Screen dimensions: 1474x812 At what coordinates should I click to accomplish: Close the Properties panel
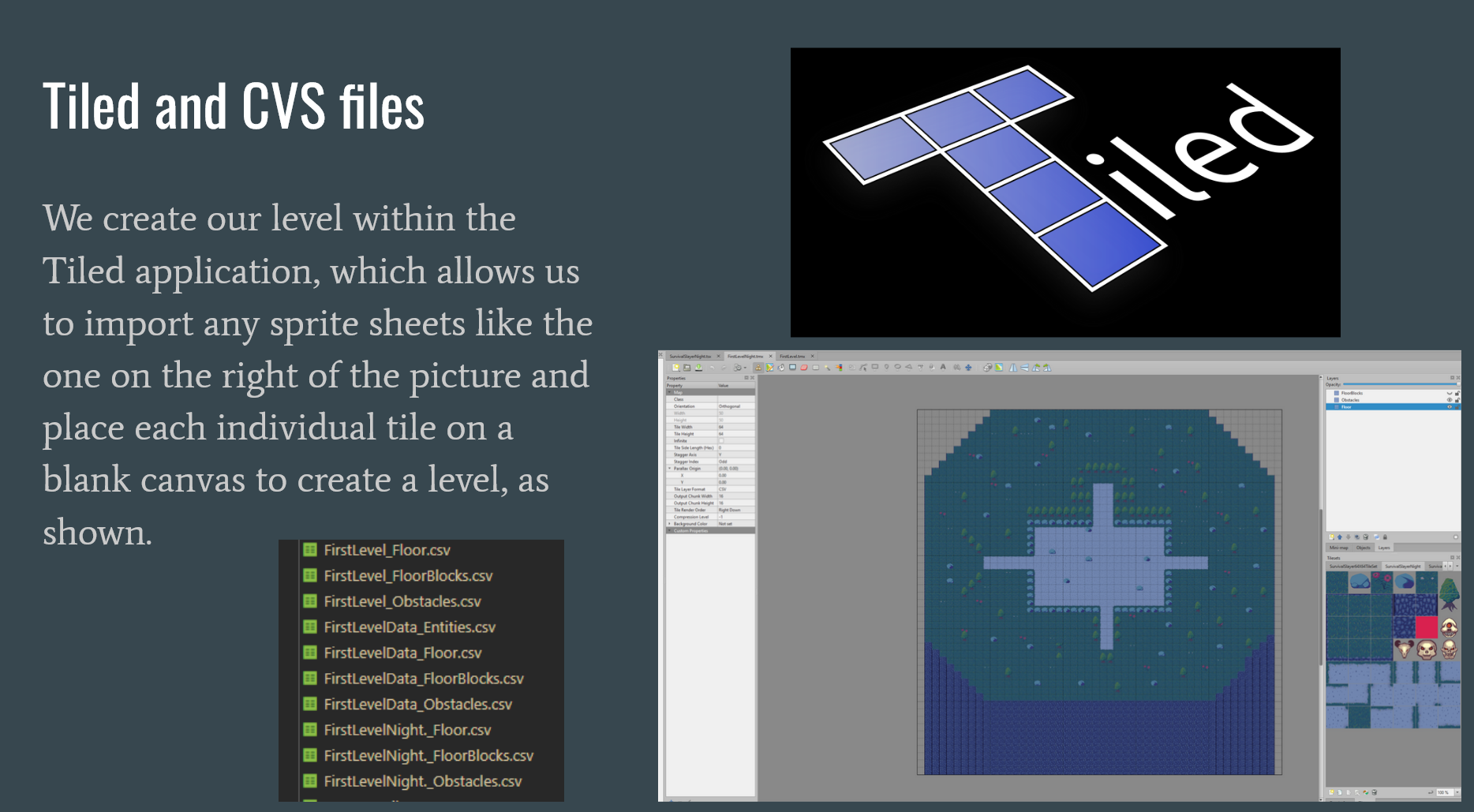[x=752, y=378]
